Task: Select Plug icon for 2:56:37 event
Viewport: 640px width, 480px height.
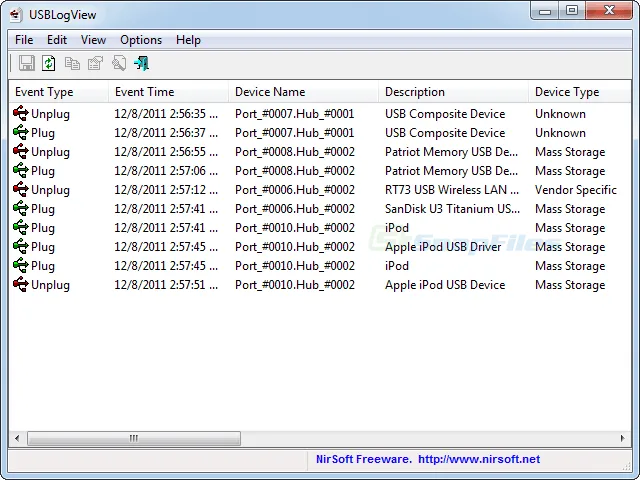Action: pyautogui.click(x=20, y=133)
